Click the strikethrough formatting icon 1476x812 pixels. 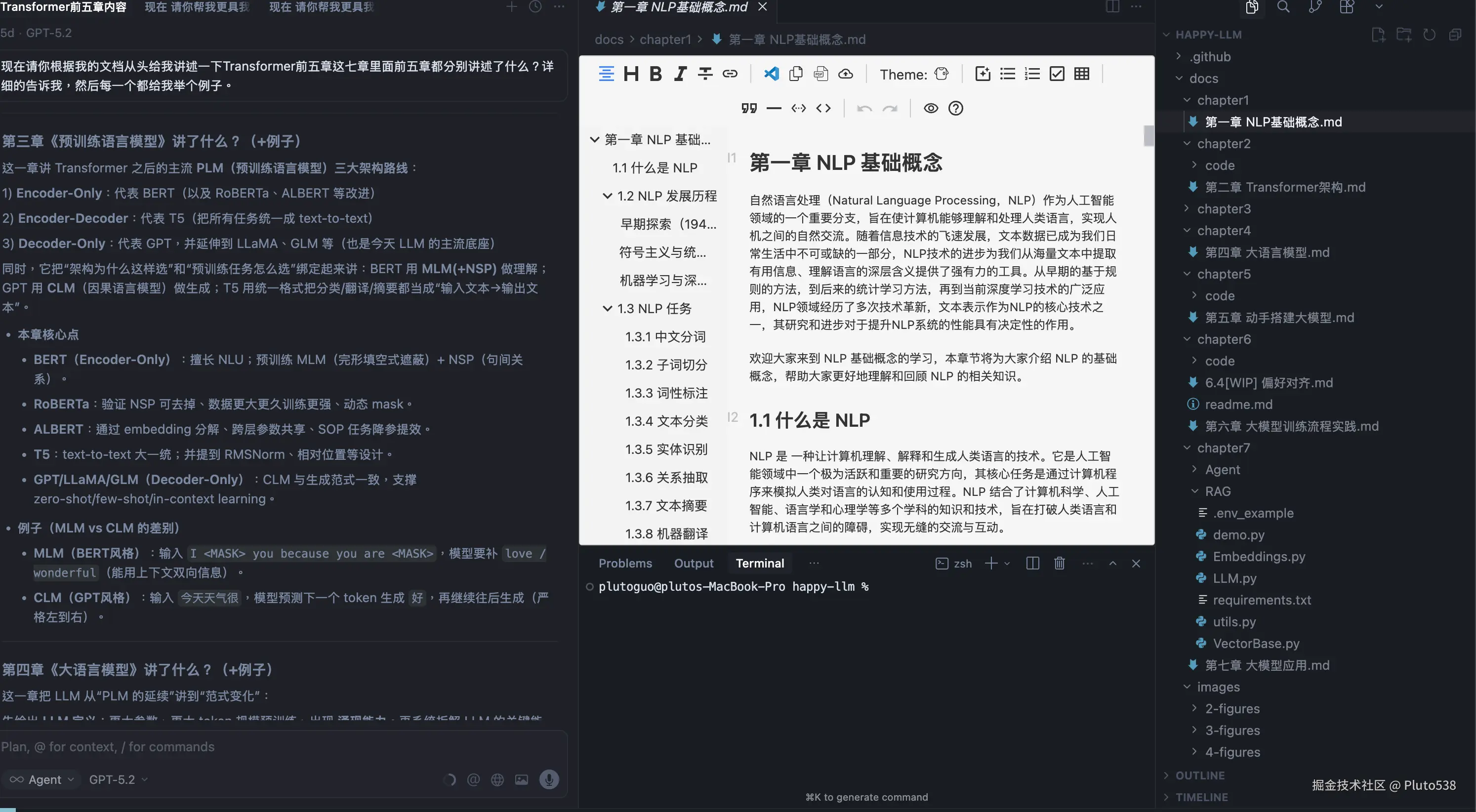click(705, 74)
